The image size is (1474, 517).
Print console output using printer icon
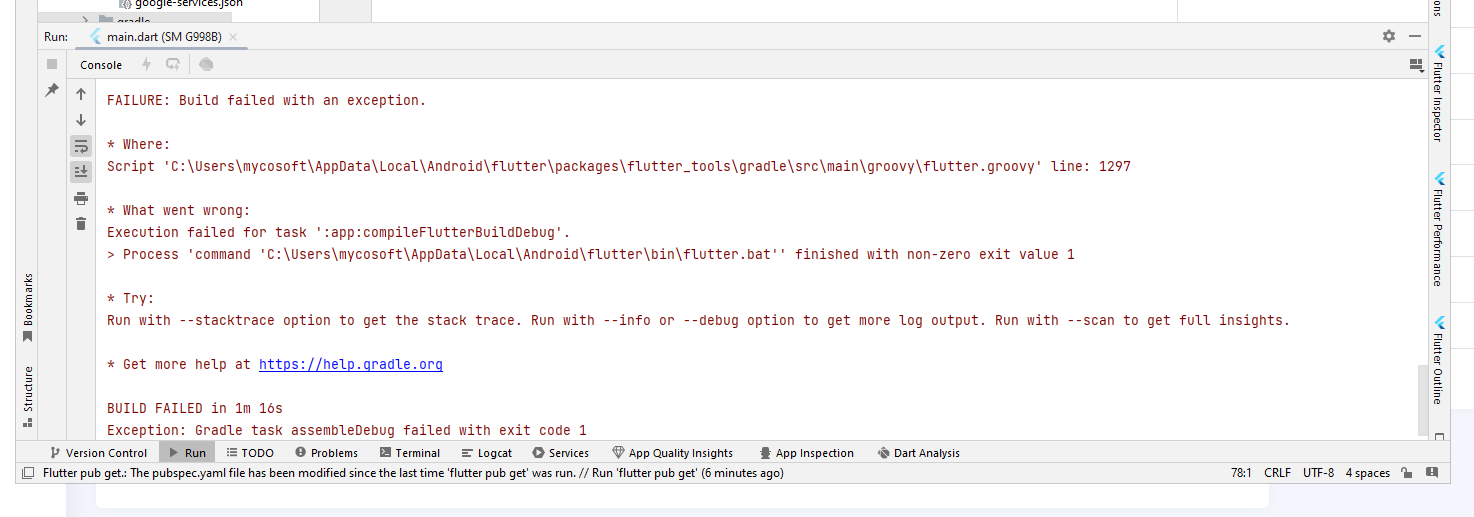[x=81, y=198]
